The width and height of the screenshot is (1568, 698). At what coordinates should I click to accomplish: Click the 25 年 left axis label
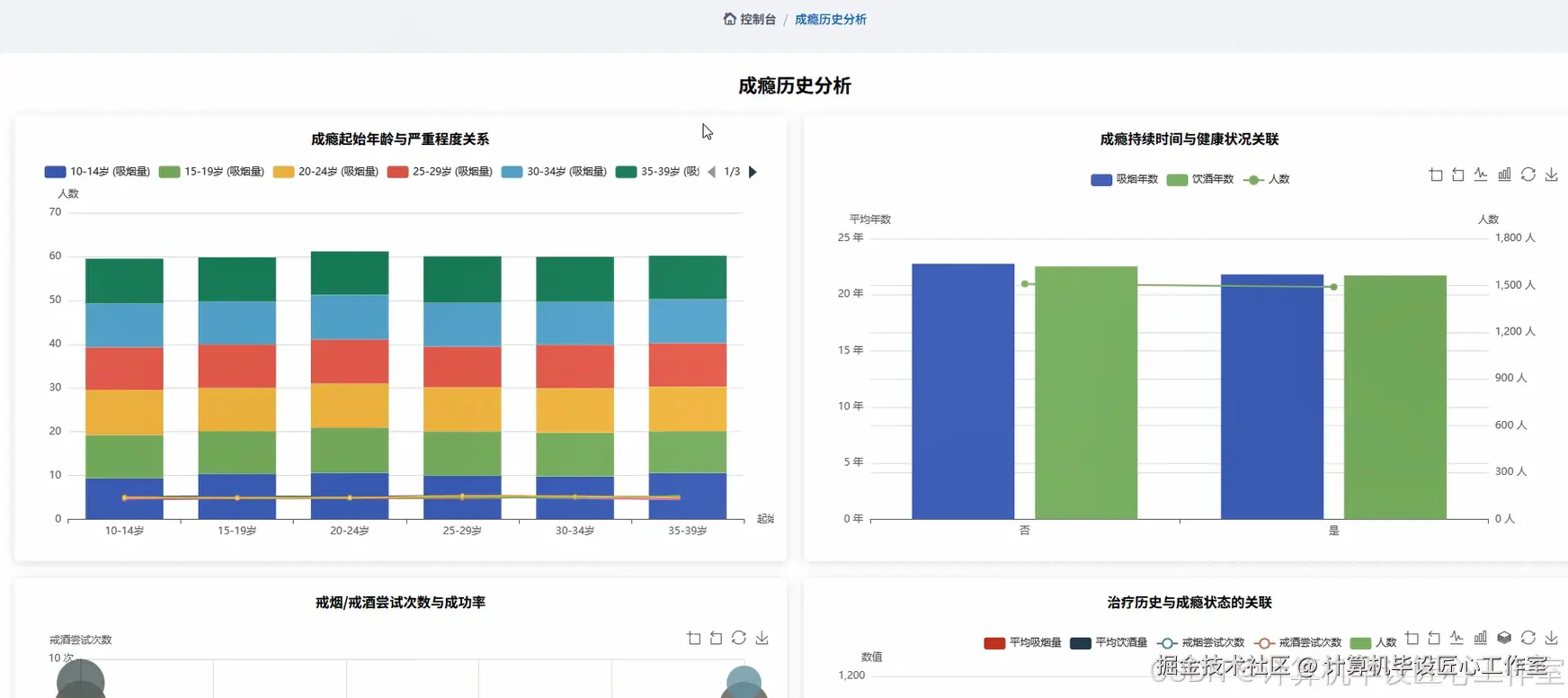[851, 237]
